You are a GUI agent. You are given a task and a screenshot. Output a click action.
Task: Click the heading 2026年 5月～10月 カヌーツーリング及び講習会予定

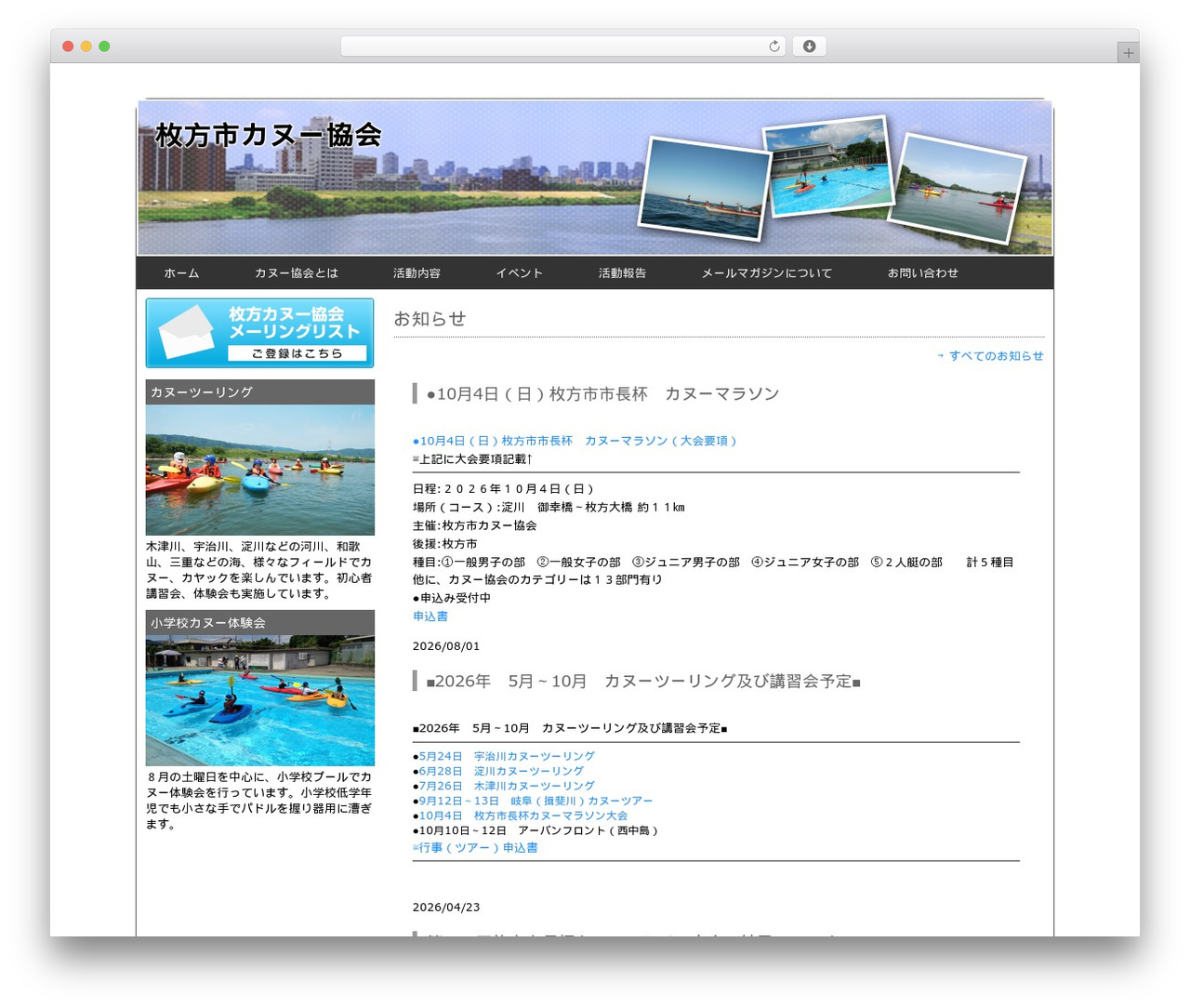tap(643, 682)
